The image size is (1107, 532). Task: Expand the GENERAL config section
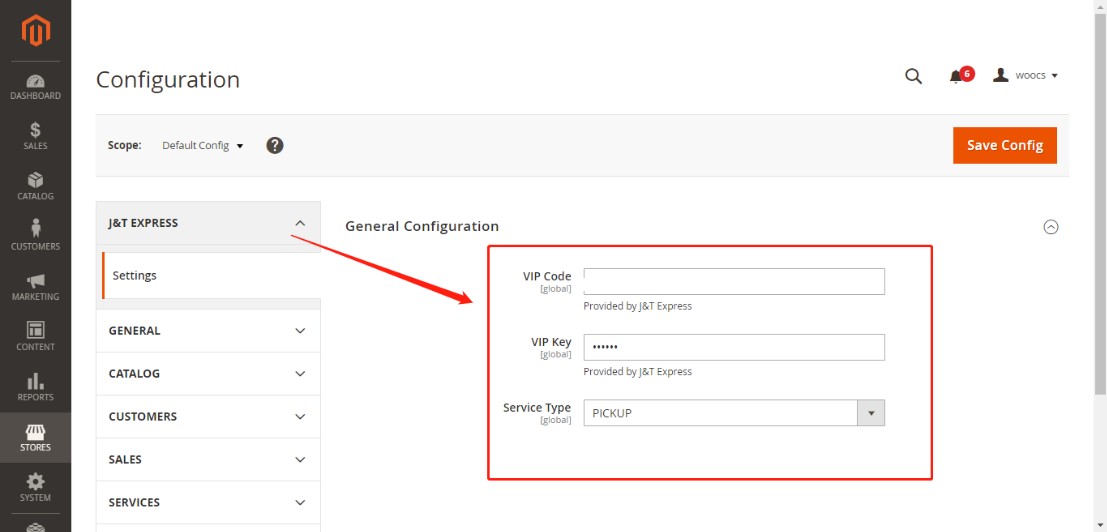(x=208, y=331)
